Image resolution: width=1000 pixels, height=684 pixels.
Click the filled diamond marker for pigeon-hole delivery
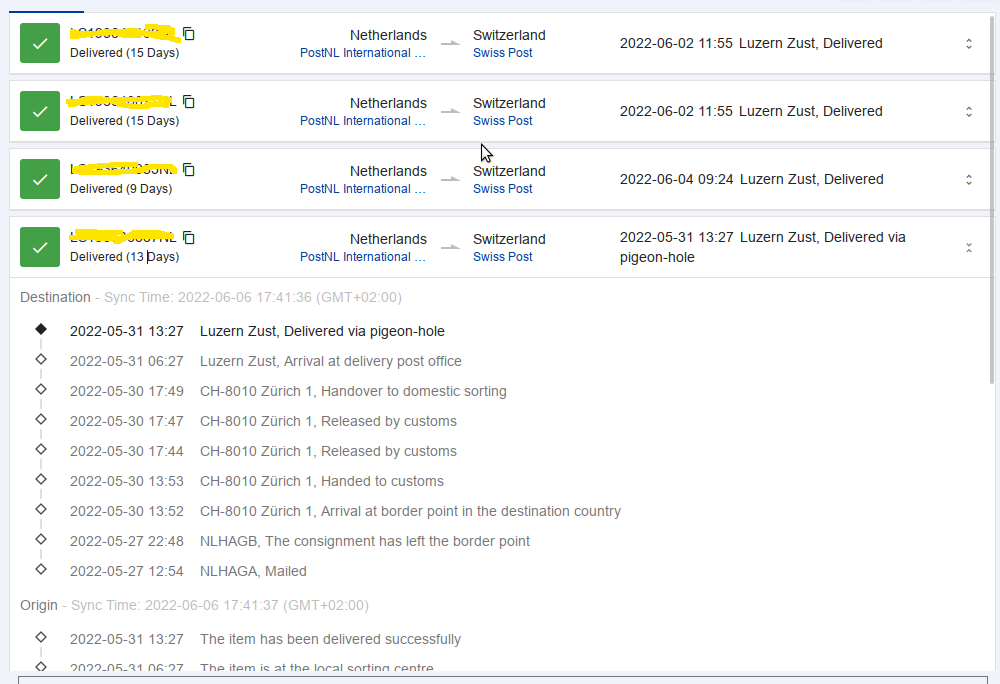click(x=41, y=329)
